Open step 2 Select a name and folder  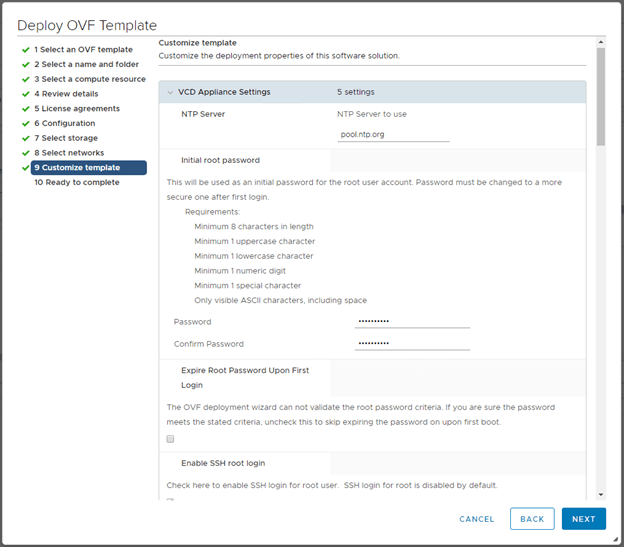click(x=89, y=64)
